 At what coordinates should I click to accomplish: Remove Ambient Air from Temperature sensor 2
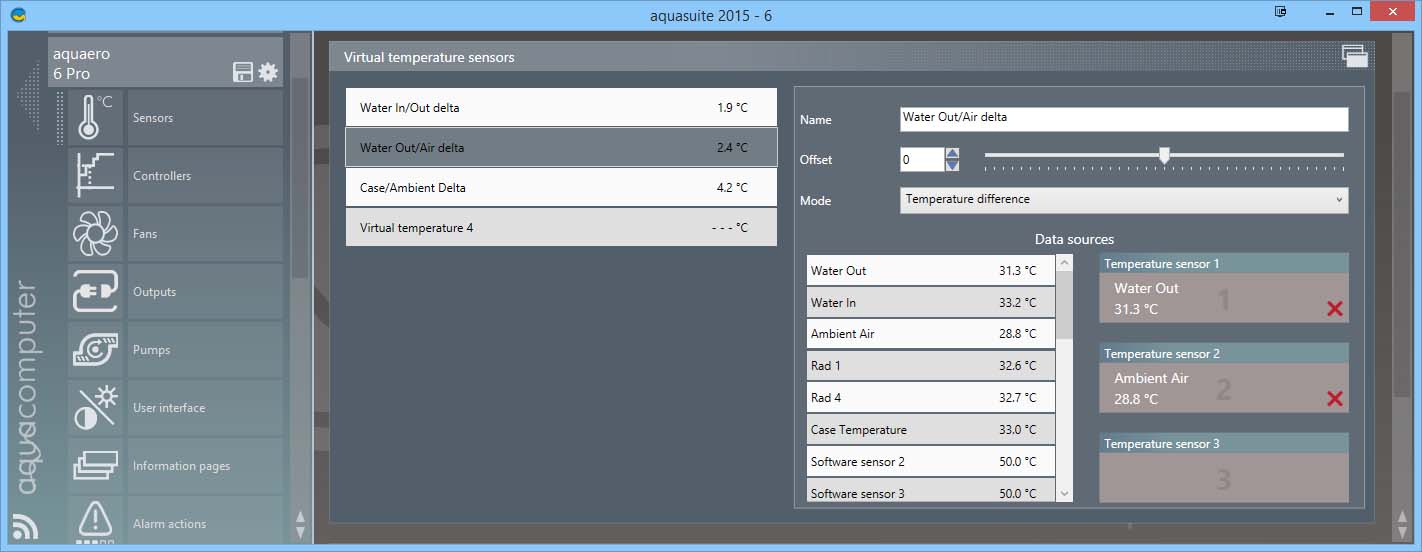(x=1334, y=399)
